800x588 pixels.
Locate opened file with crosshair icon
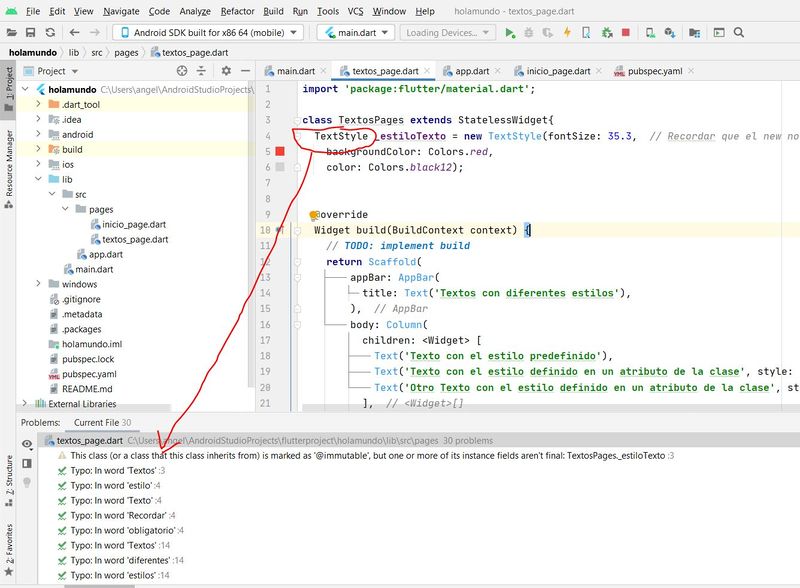pyautogui.click(x=182, y=71)
